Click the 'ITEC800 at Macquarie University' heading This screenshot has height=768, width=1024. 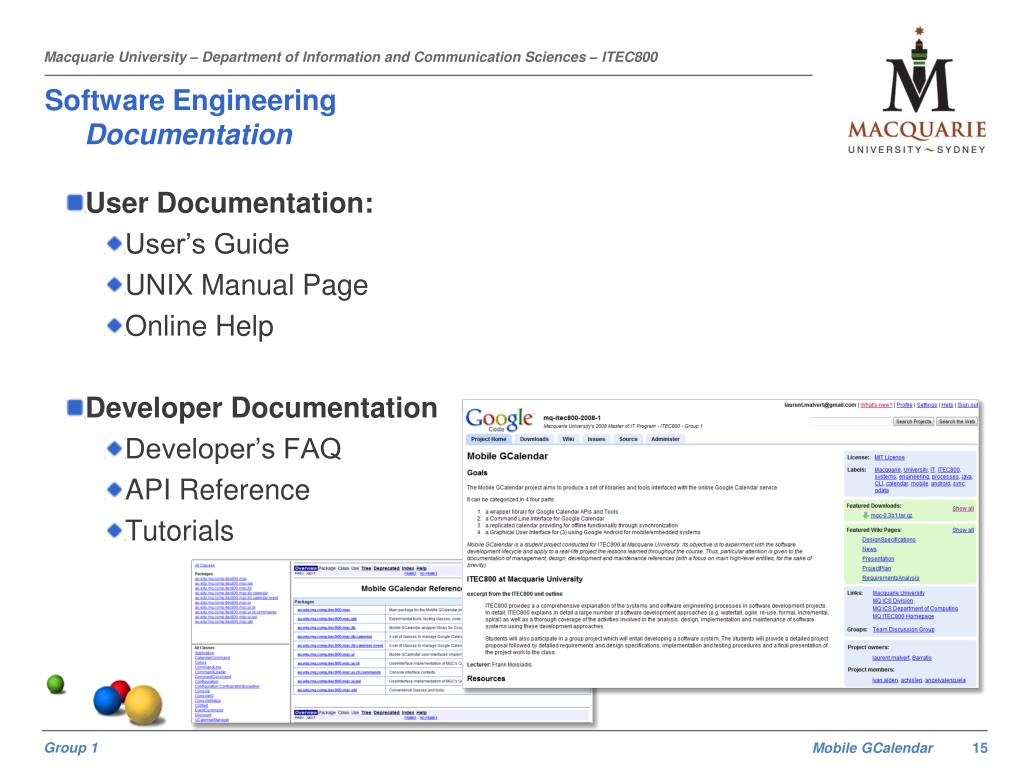click(x=524, y=579)
